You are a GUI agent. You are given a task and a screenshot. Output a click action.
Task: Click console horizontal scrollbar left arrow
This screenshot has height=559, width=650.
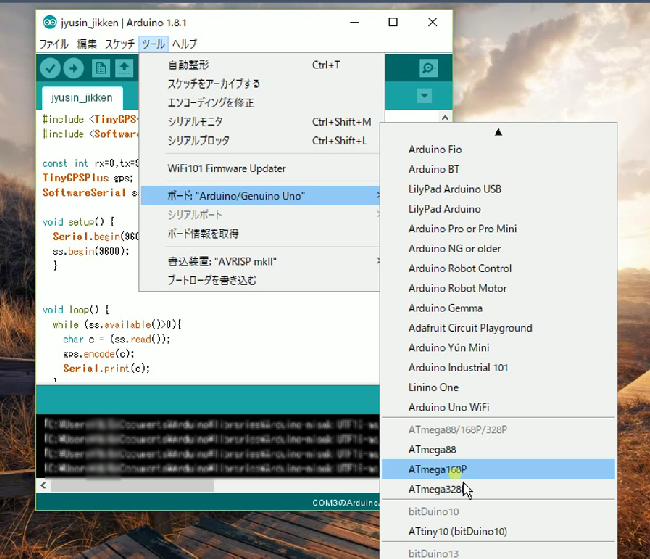[43, 485]
